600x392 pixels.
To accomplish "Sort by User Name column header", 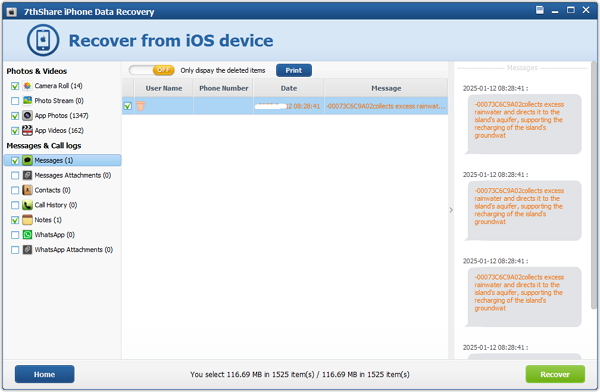I will pos(163,88).
